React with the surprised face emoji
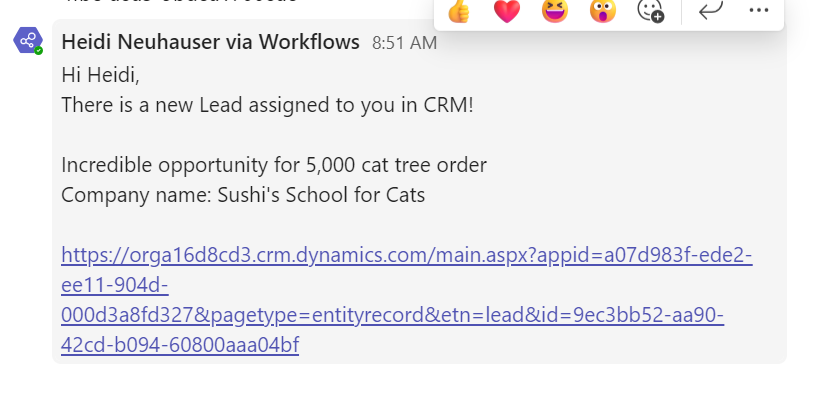The height and width of the screenshot is (399, 816). (x=603, y=10)
